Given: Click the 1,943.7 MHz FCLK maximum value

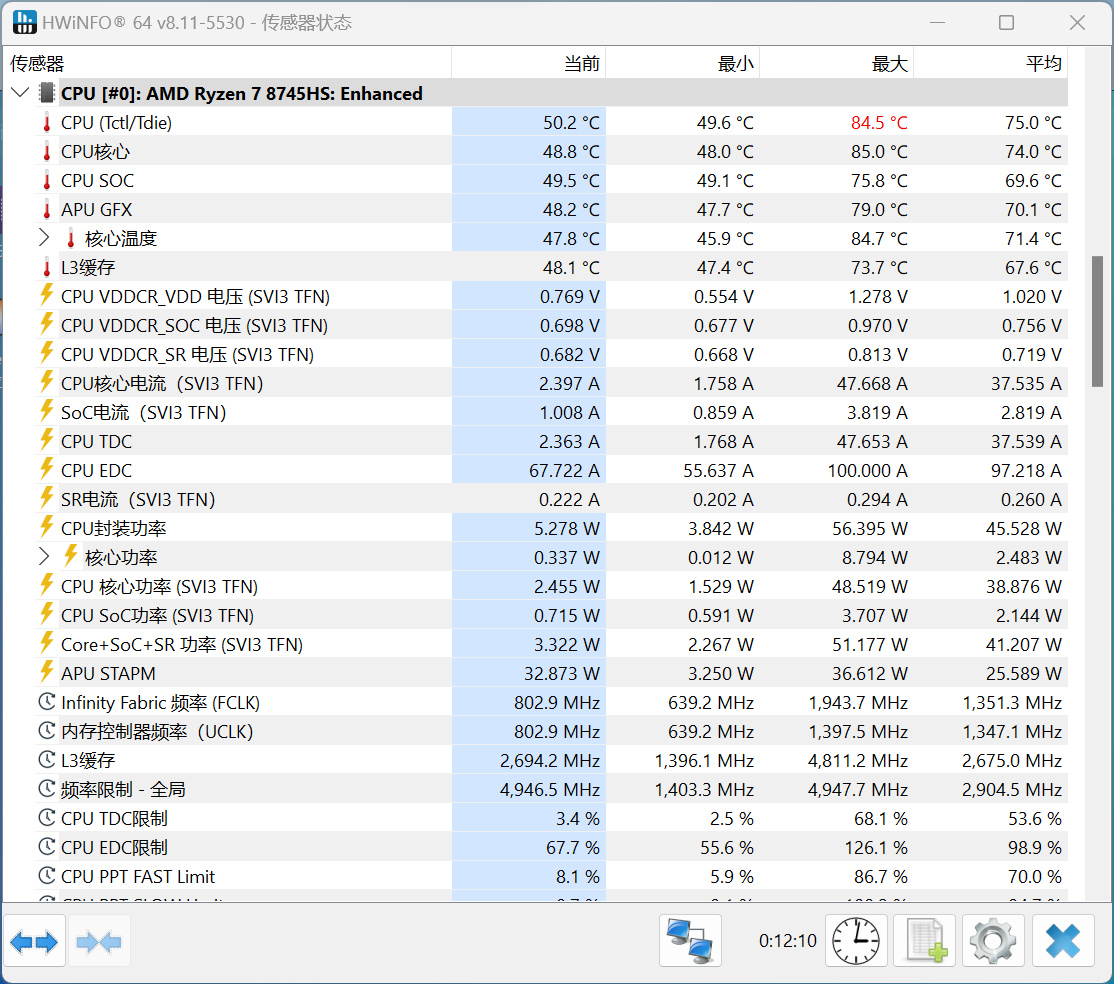Looking at the screenshot, I should [x=858, y=703].
